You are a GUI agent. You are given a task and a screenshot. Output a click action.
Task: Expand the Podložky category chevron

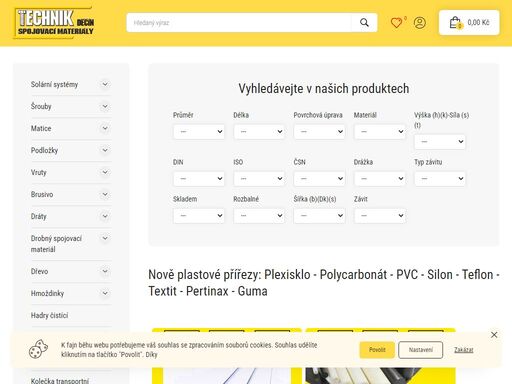[x=105, y=150]
